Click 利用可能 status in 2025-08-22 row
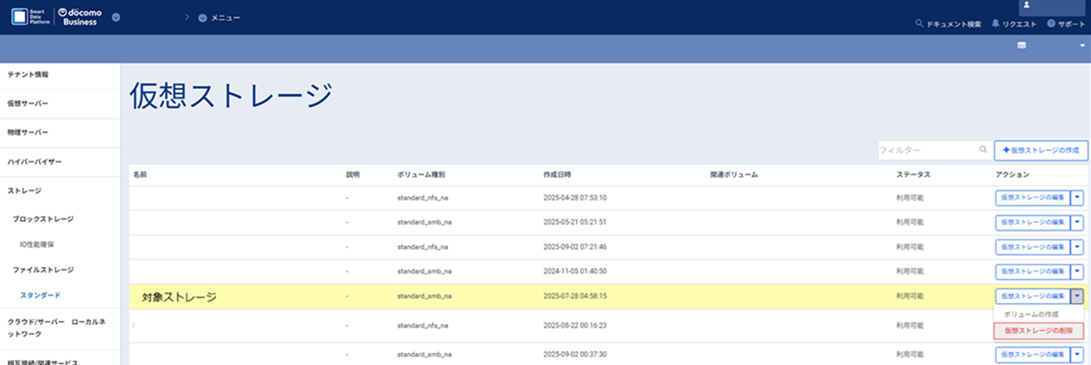The width and height of the screenshot is (1091, 365). 910,325
